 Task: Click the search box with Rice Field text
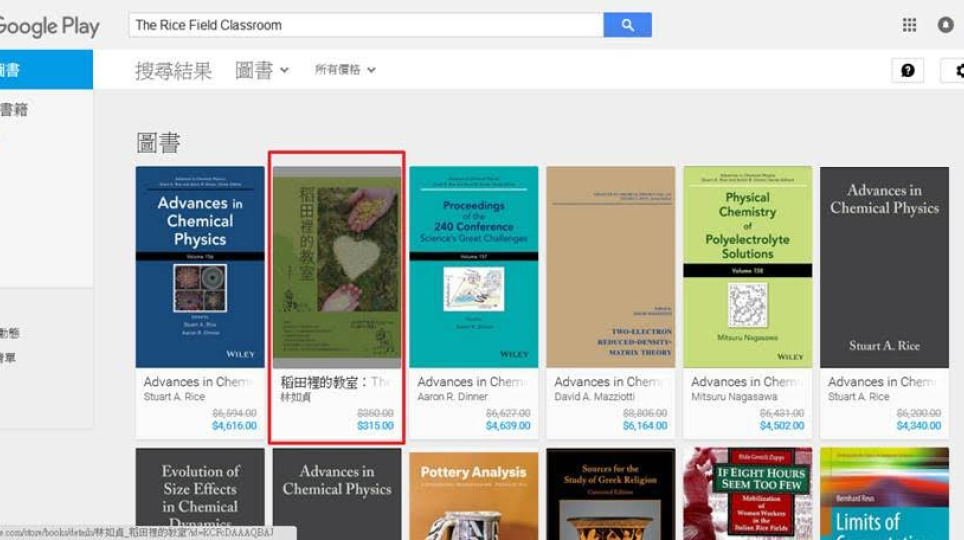365,25
